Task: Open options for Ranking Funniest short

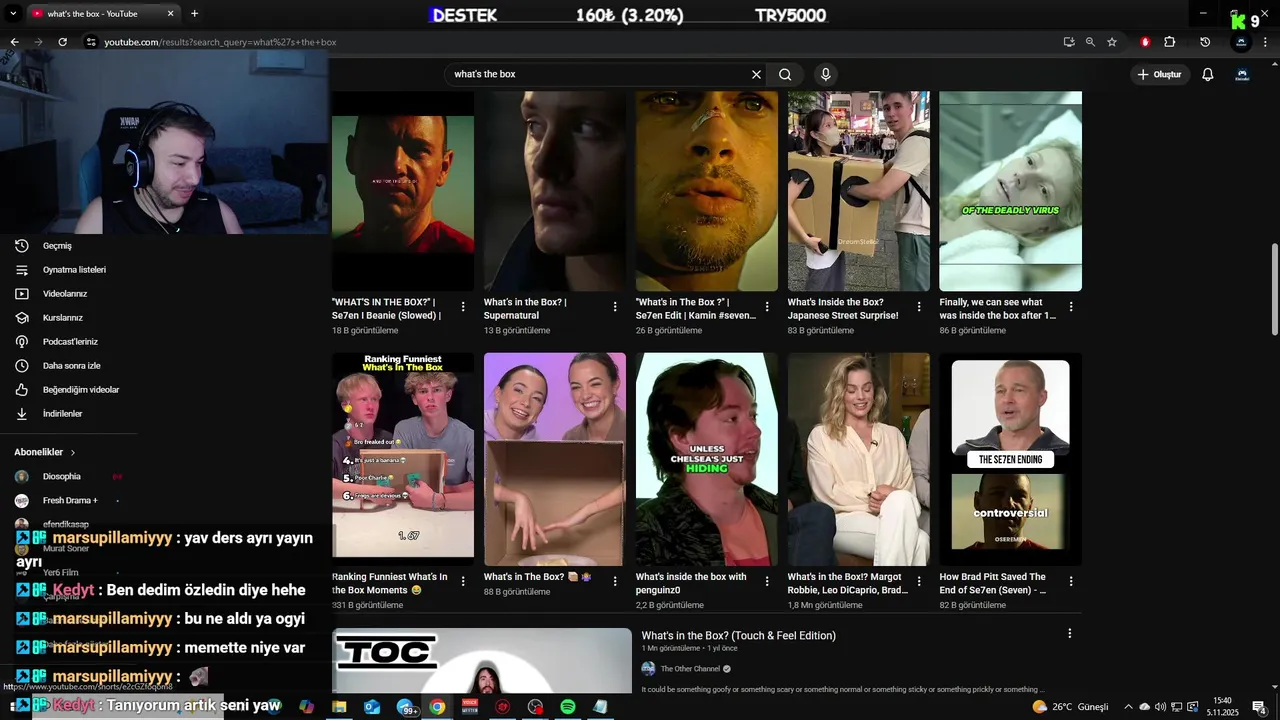Action: tap(463, 581)
